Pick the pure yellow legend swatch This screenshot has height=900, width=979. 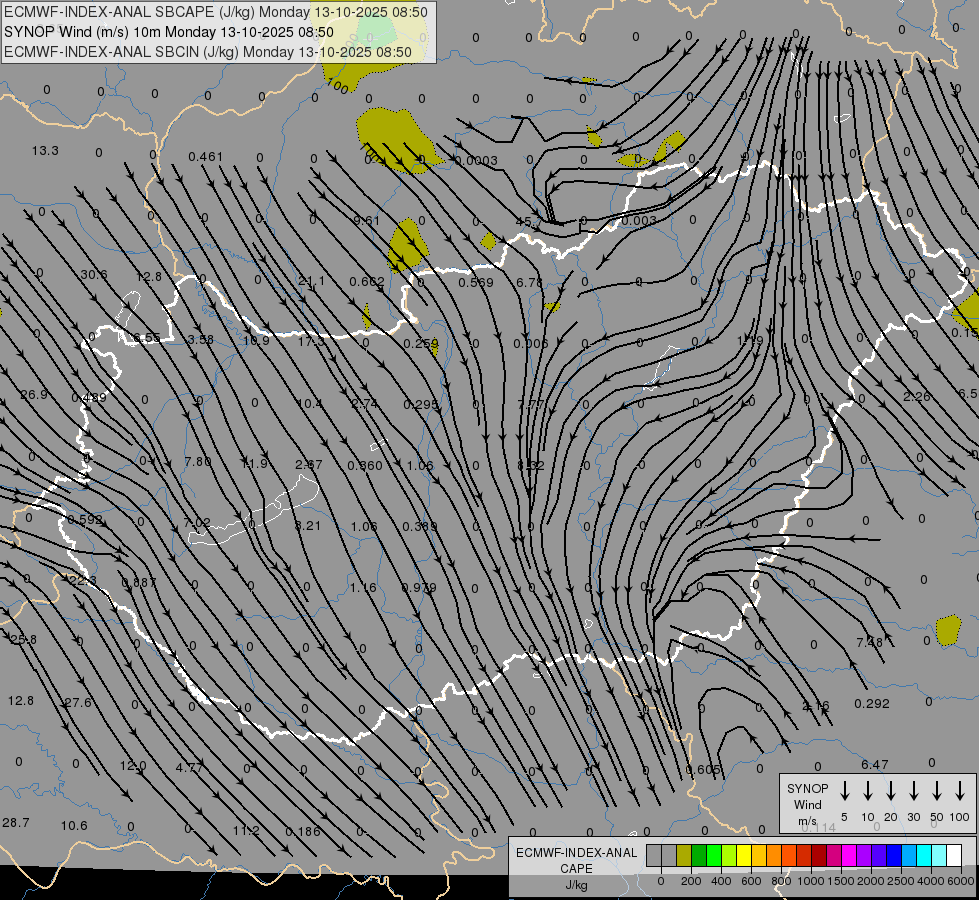pos(744,855)
